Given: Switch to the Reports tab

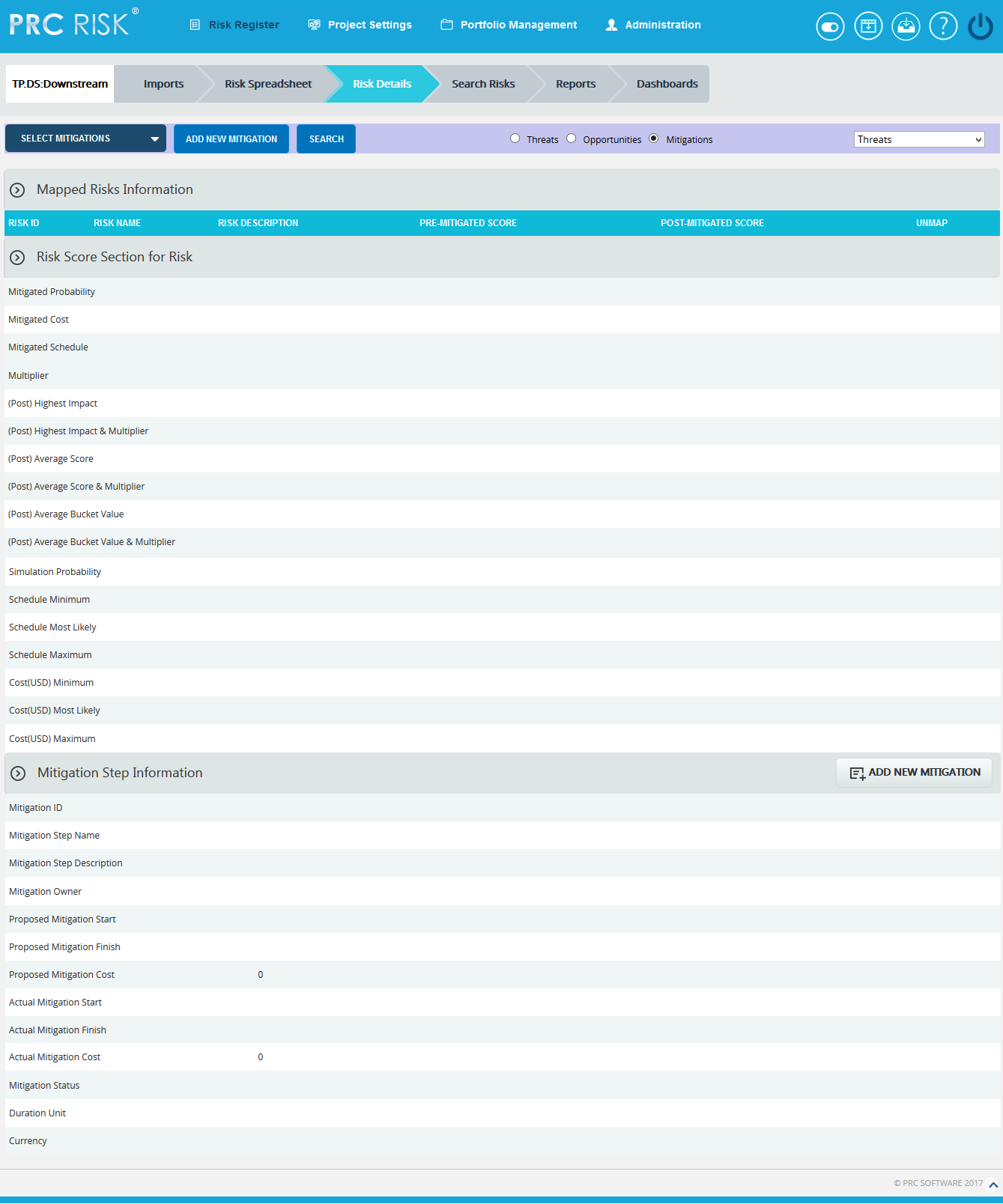Looking at the screenshot, I should 575,84.
